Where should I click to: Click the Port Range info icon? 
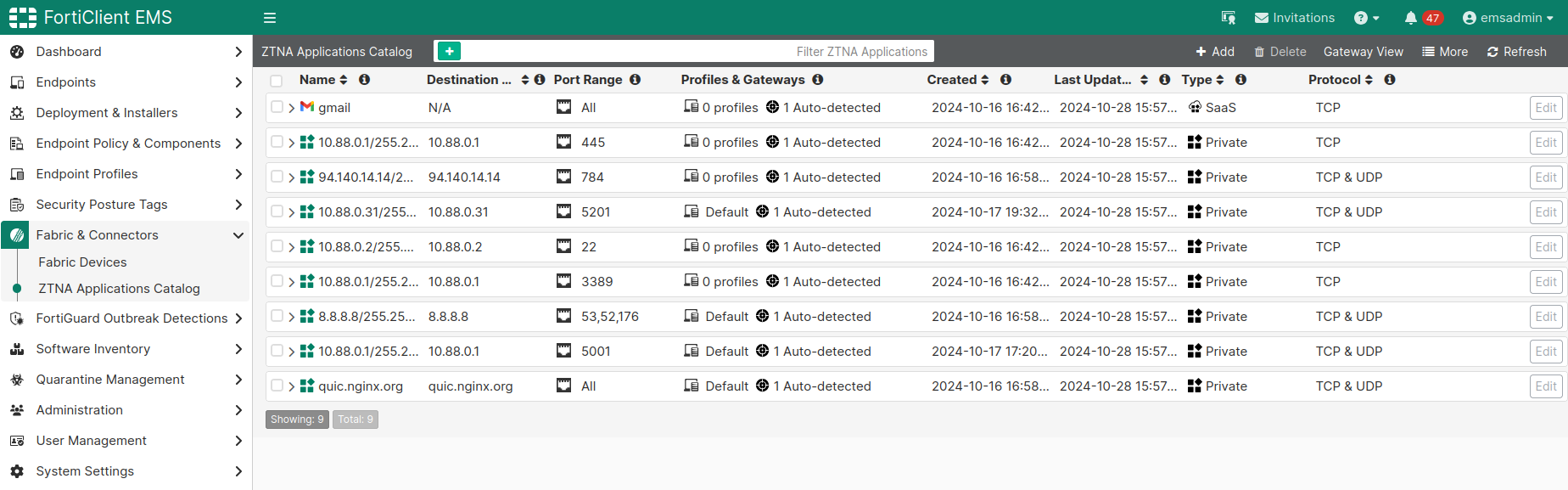coord(635,80)
